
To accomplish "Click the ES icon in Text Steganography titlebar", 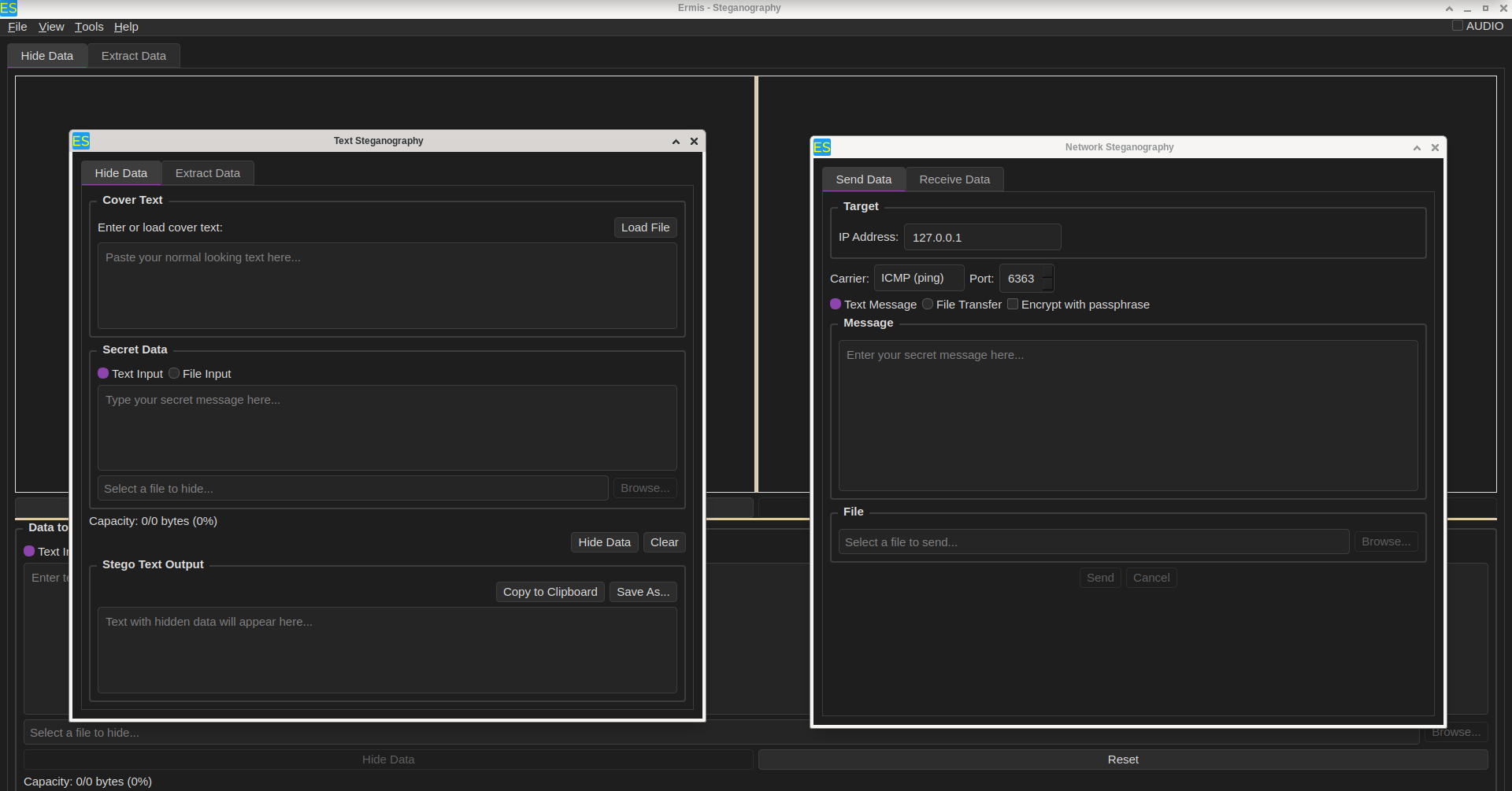I will point(81,141).
